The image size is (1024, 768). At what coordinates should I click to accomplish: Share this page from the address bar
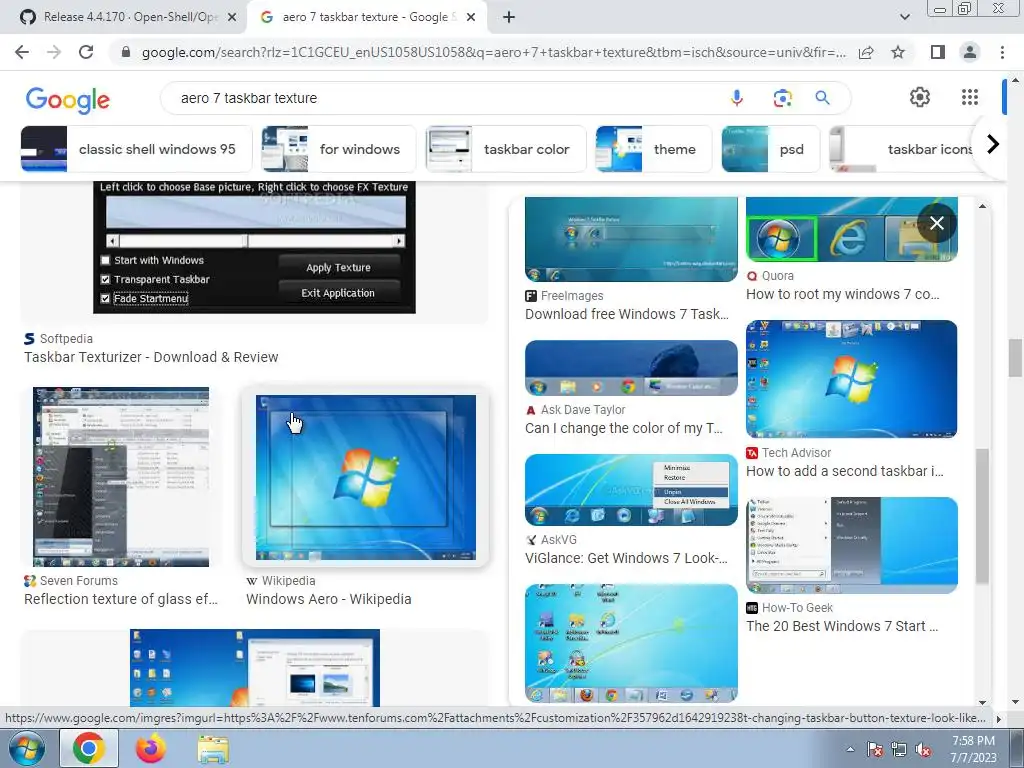click(866, 52)
